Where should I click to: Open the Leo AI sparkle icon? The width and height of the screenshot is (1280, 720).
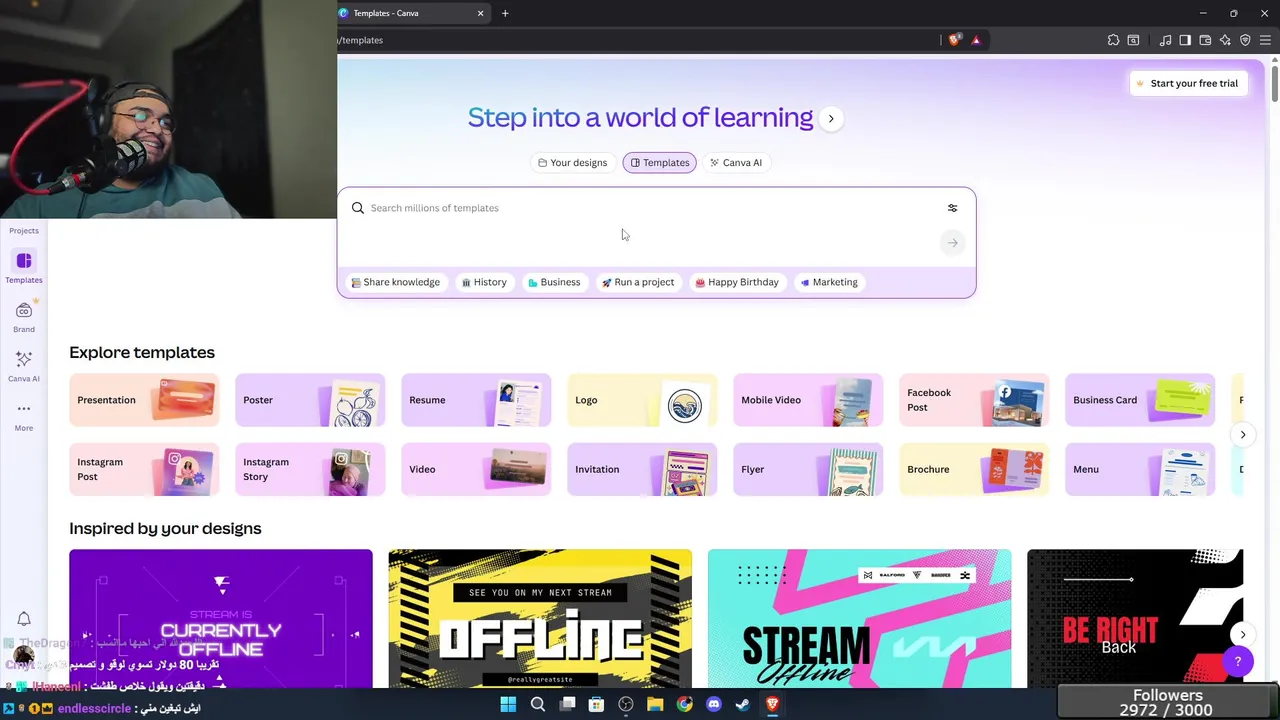pyautogui.click(x=1225, y=40)
